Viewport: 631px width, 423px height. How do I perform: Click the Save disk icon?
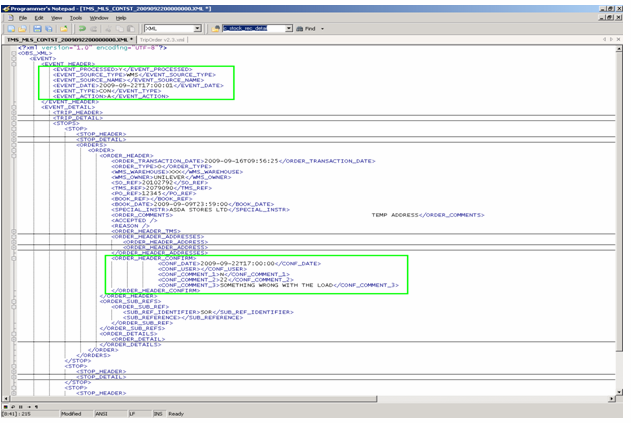(37, 29)
